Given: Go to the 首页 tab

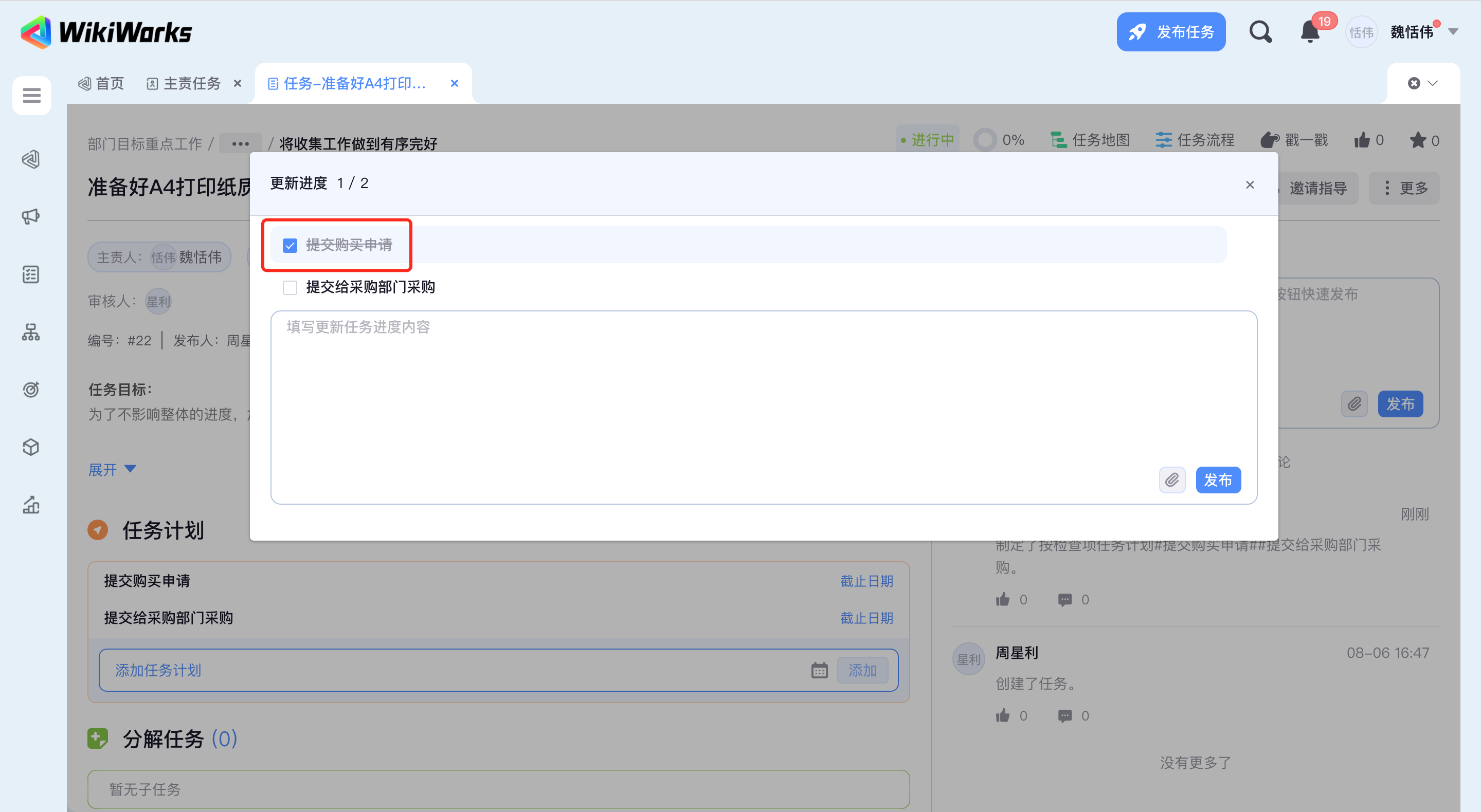Looking at the screenshot, I should click(109, 84).
